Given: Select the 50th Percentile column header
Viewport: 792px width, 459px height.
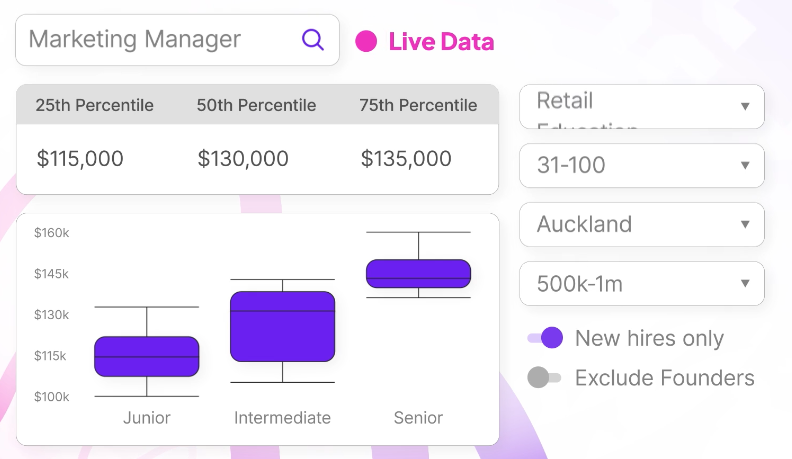Looking at the screenshot, I should 256,105.
